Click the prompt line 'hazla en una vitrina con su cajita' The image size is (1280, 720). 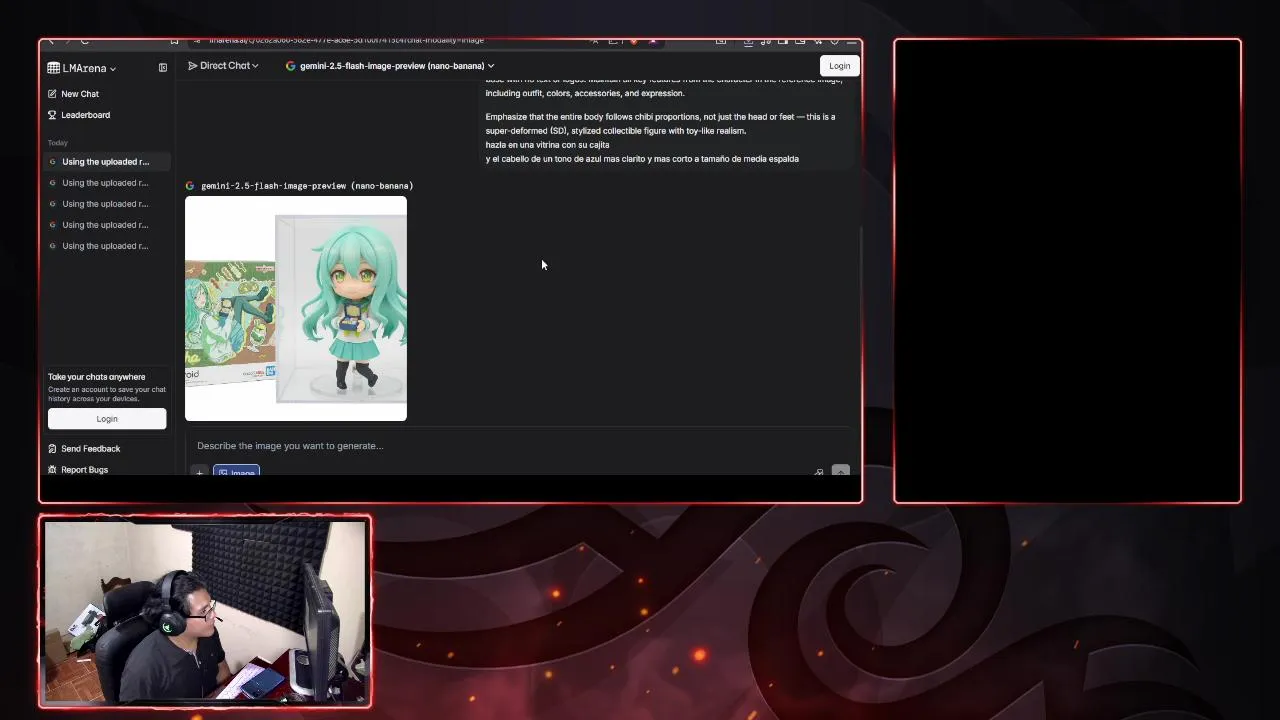coord(547,145)
